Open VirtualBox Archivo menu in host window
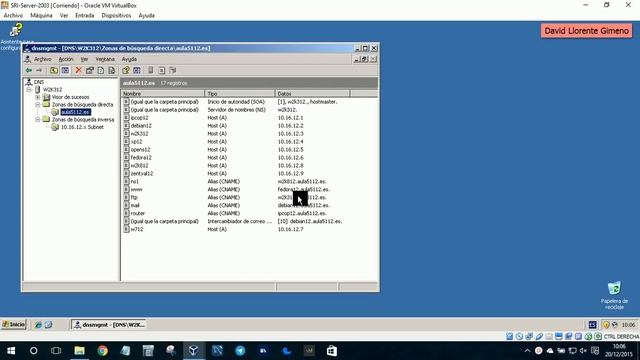The width and height of the screenshot is (640, 360). (x=13, y=16)
